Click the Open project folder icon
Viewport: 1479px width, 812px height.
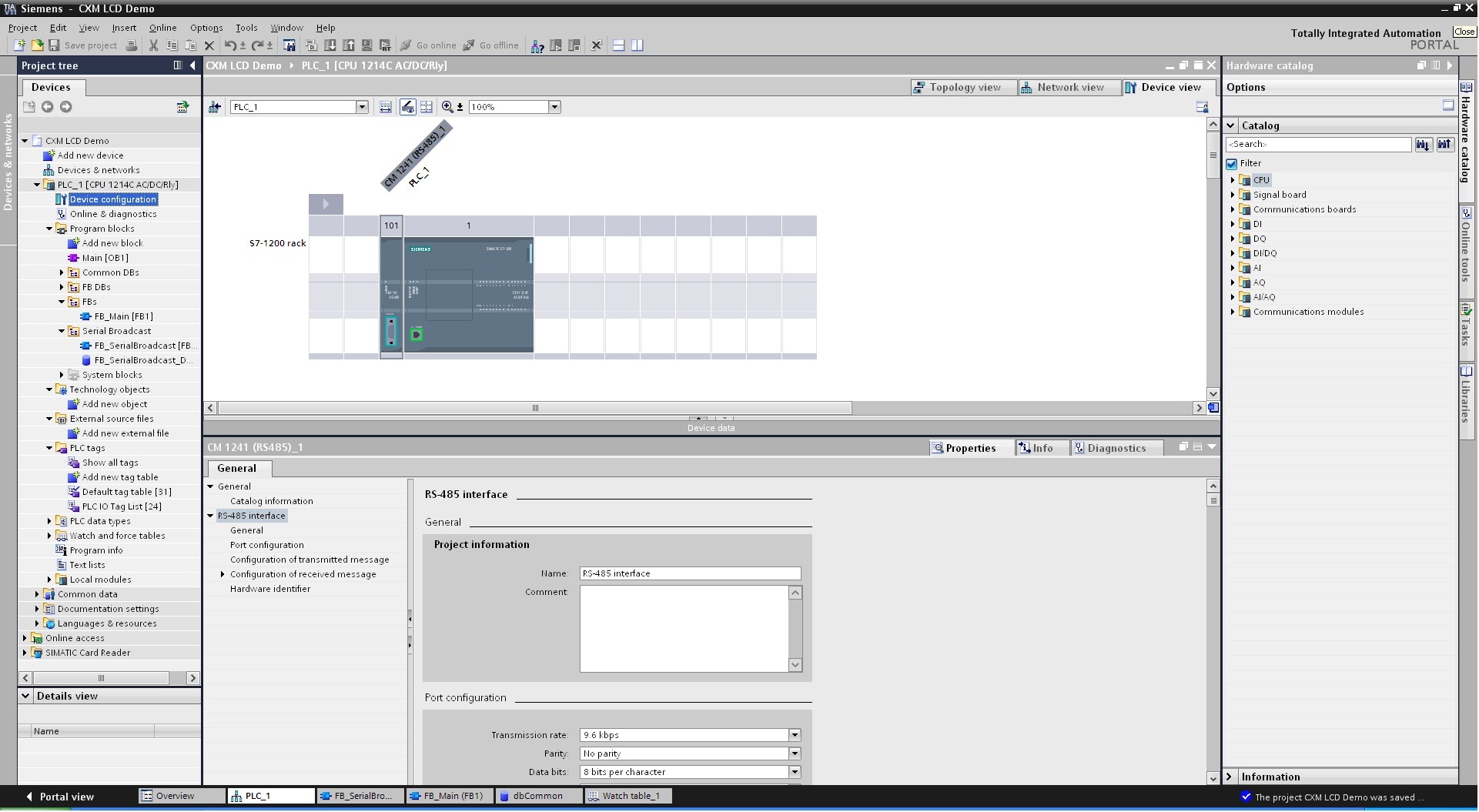(36, 45)
